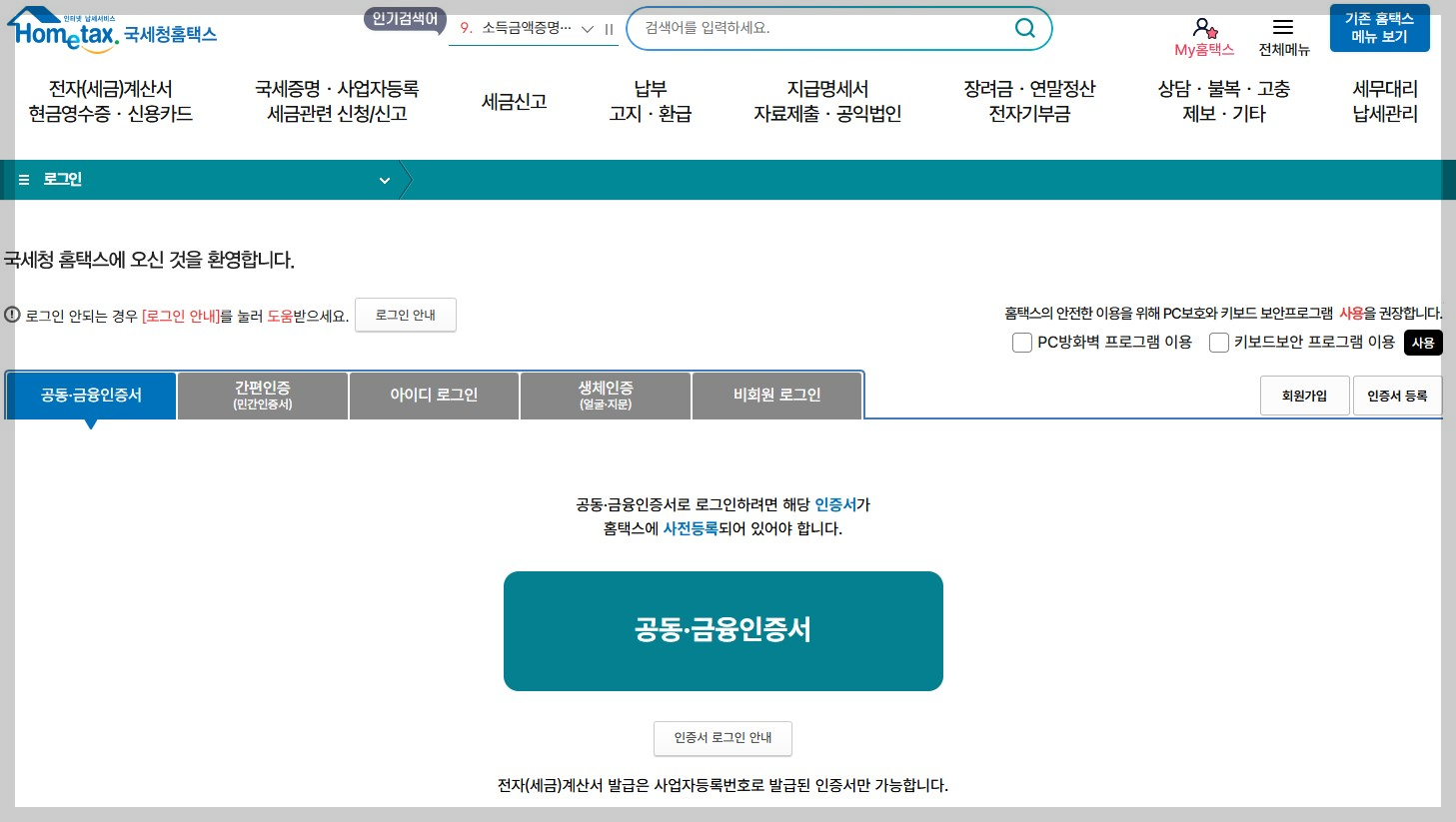Image resolution: width=1456 pixels, height=822 pixels.
Task: Click the hamburger icon on the 로그인 breadcrumb bar
Action: (x=23, y=180)
